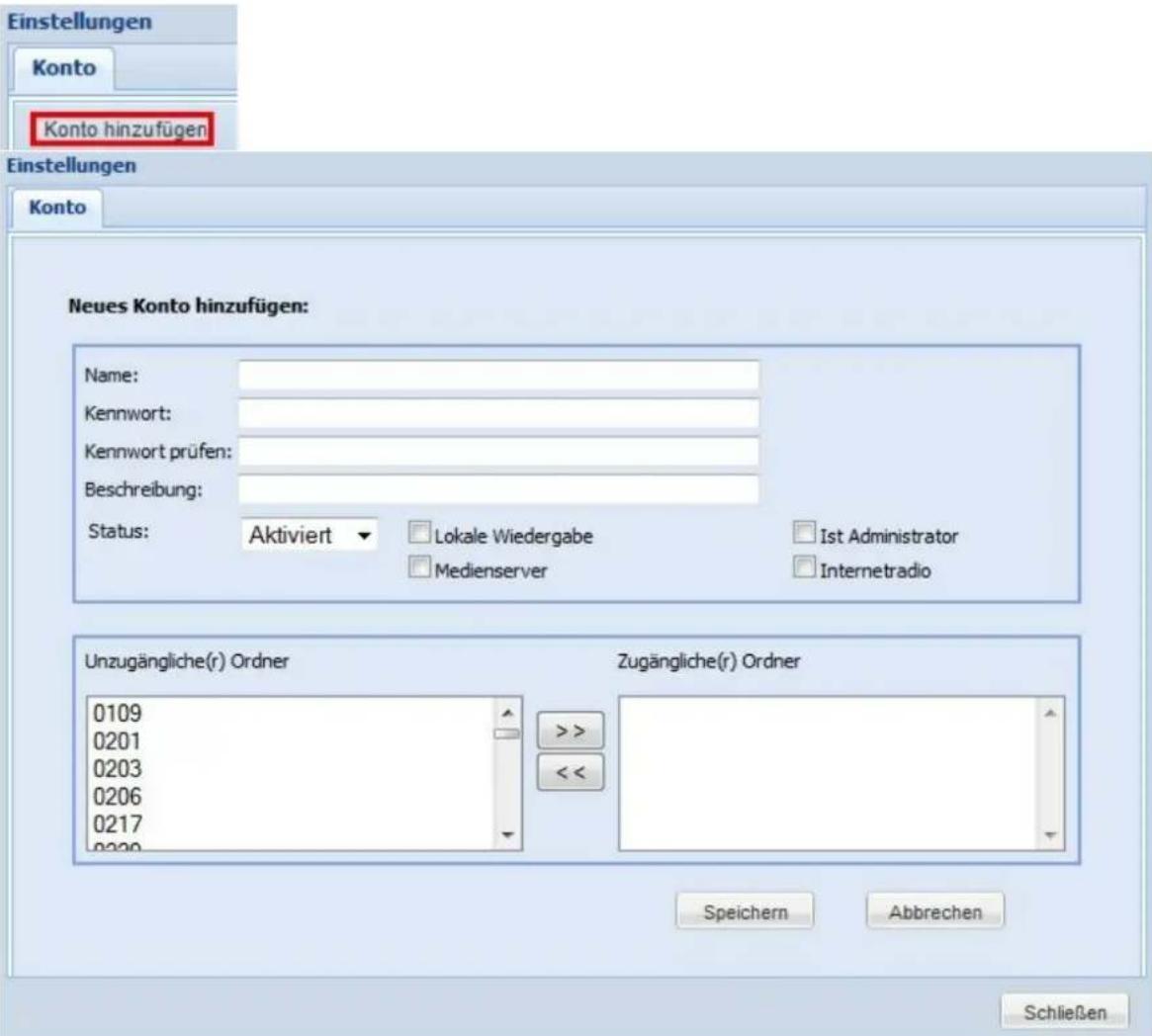Click down arrow of accessible folders scrollbar
The width and height of the screenshot is (1152, 1036).
1050,834
